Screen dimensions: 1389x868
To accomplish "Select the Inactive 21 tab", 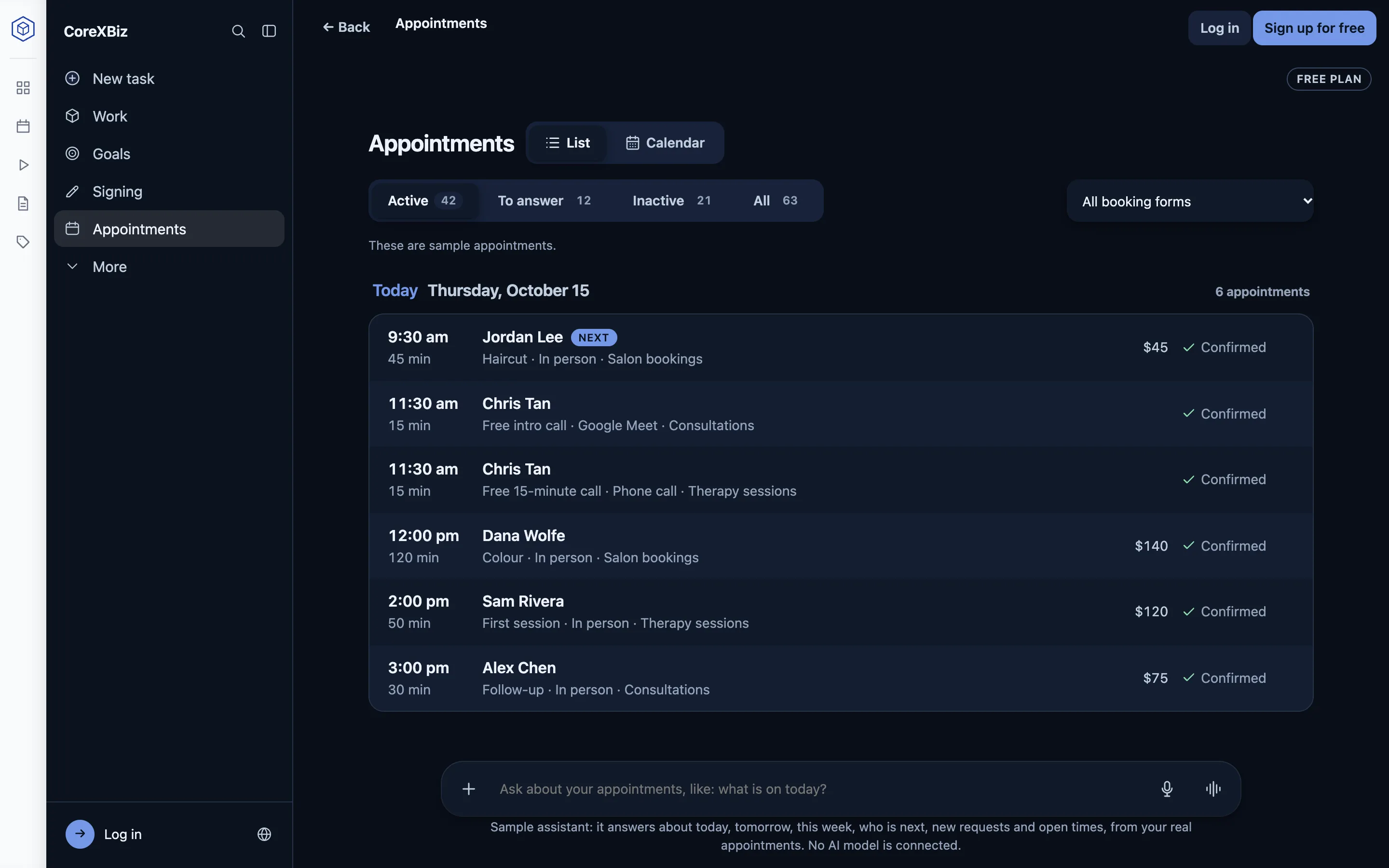I will 671,200.
